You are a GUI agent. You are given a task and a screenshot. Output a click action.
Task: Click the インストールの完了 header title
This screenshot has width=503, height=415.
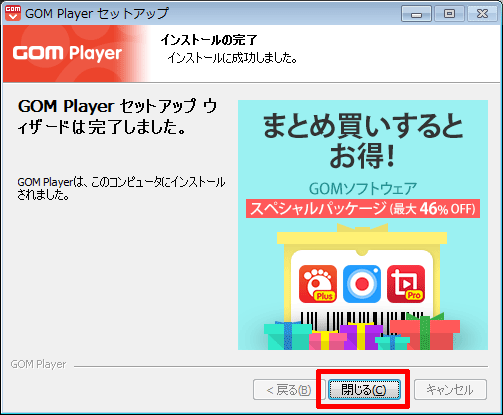[209, 40]
